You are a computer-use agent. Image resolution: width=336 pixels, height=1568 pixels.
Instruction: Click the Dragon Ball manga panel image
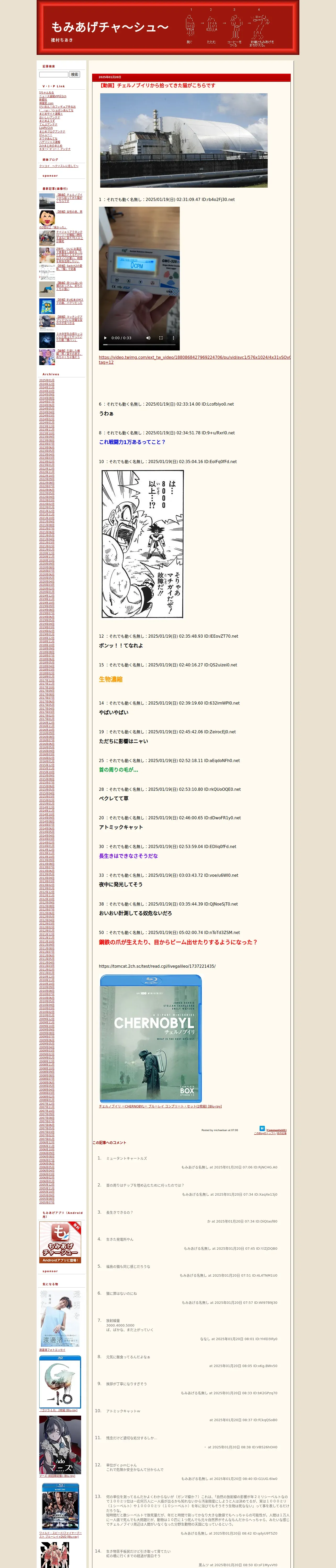click(x=142, y=544)
